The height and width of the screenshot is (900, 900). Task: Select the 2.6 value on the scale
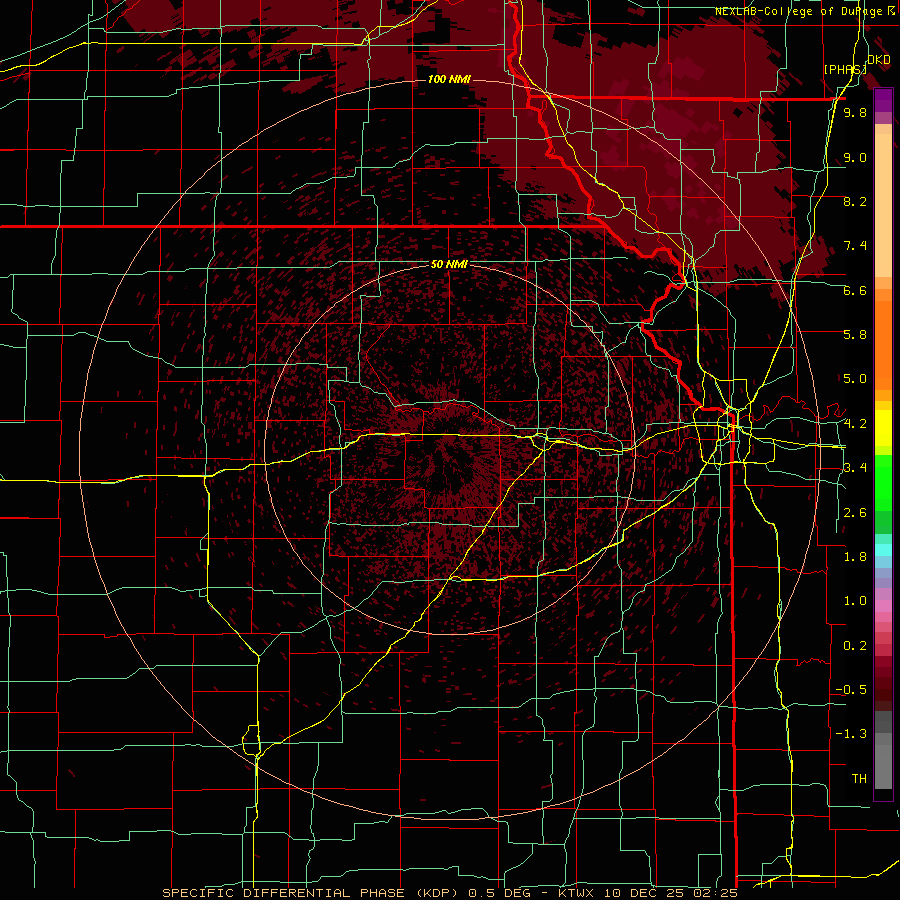coord(855,513)
